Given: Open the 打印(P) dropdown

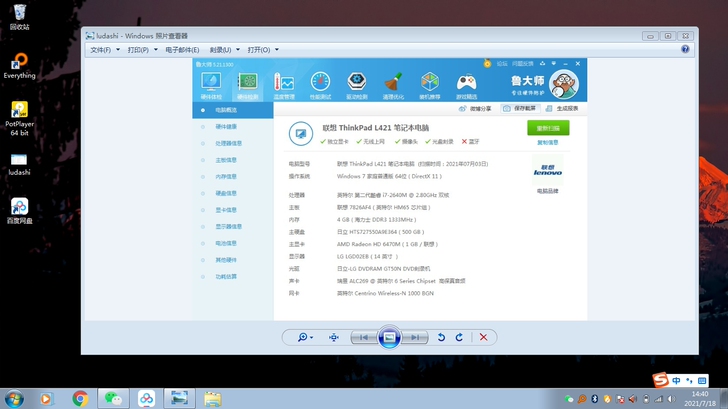Looking at the screenshot, I should pyautogui.click(x=143, y=50).
